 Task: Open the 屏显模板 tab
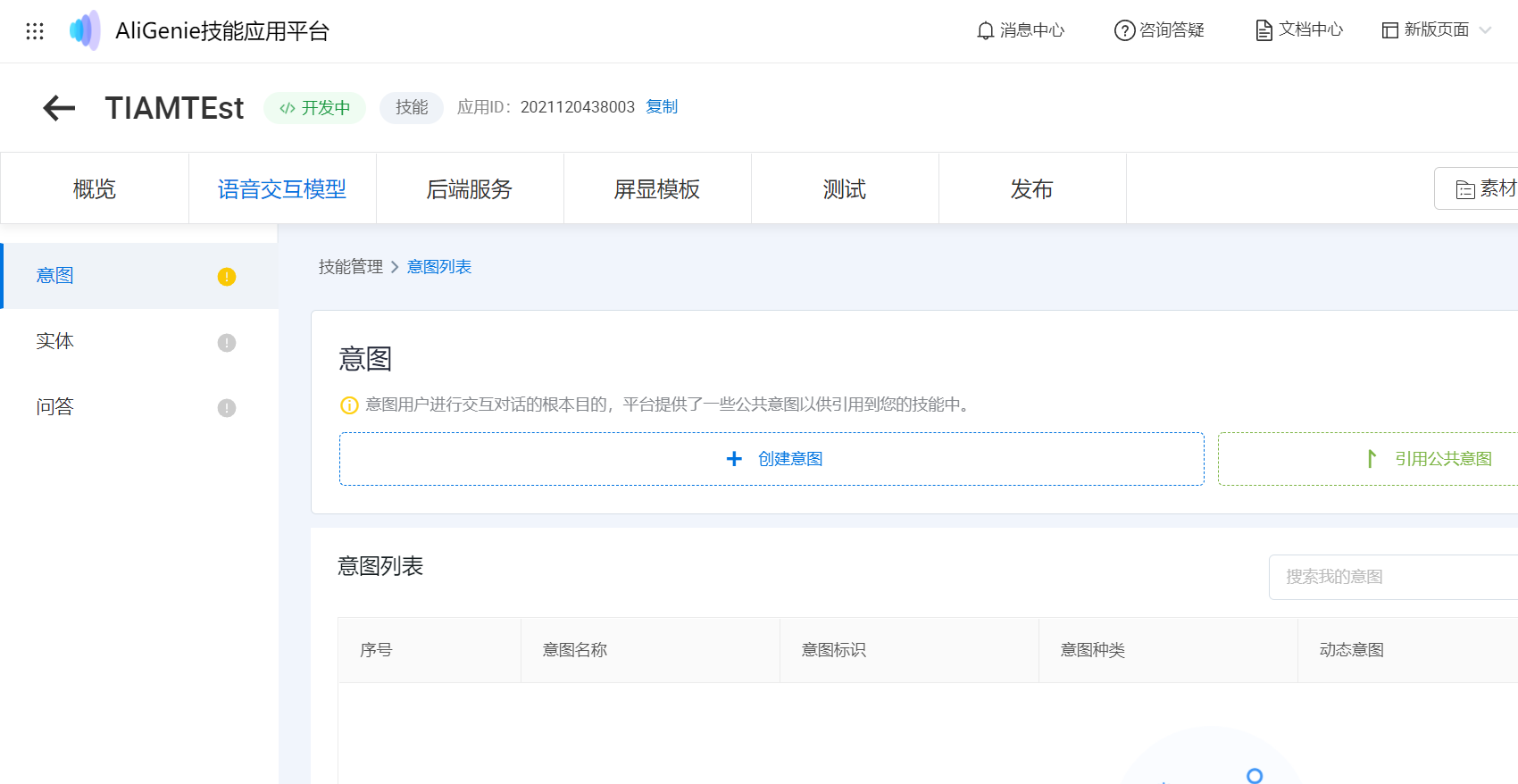(657, 188)
